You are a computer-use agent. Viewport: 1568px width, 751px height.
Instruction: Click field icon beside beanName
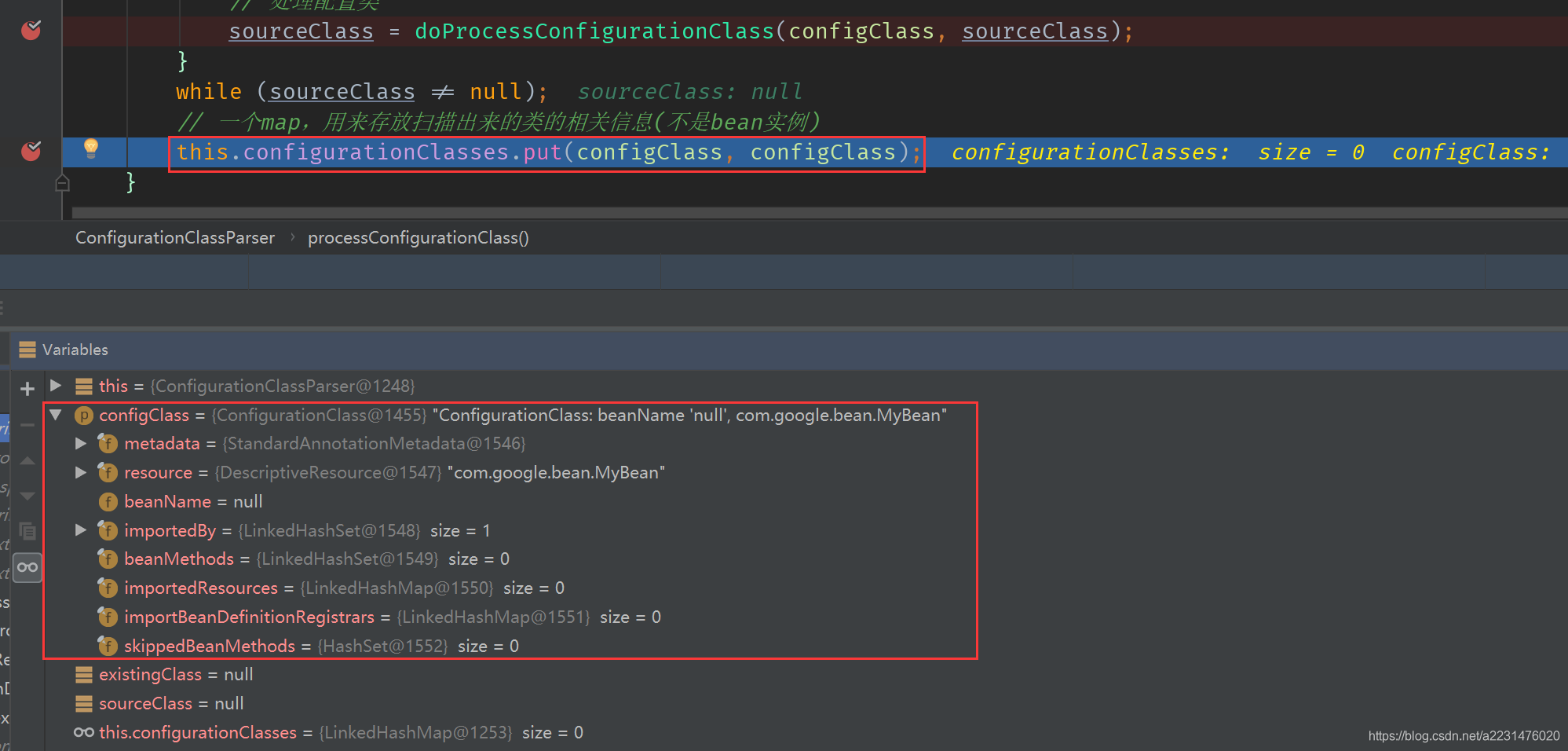tap(108, 501)
